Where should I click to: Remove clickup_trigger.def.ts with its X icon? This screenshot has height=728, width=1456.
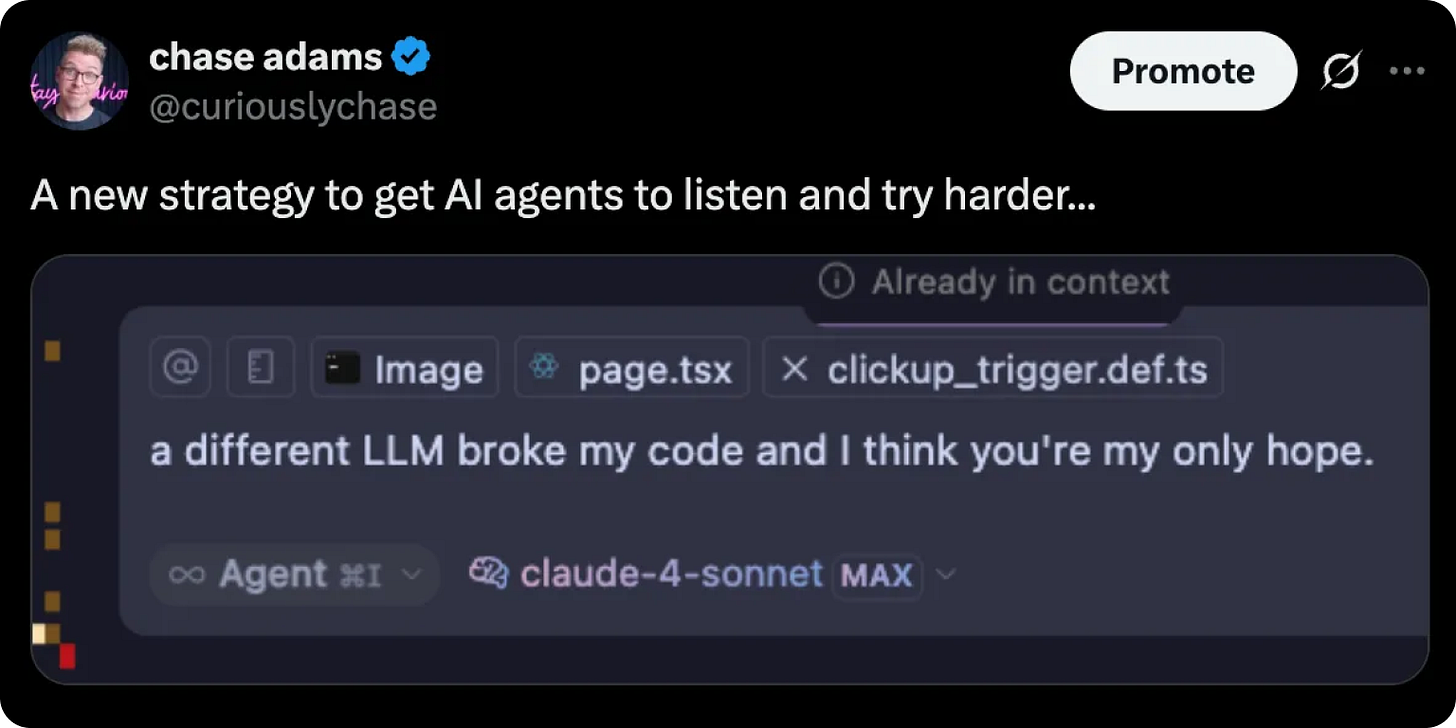[794, 369]
